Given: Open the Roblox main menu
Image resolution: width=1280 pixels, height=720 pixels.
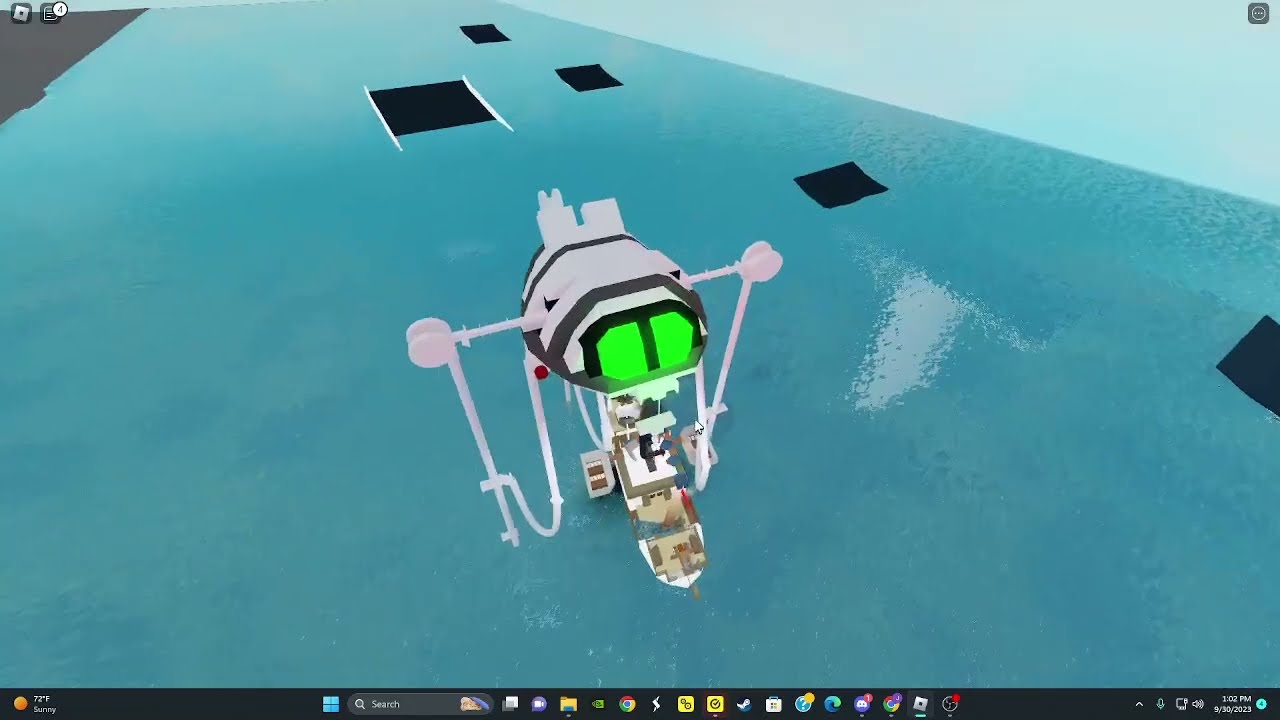Looking at the screenshot, I should [x=21, y=13].
